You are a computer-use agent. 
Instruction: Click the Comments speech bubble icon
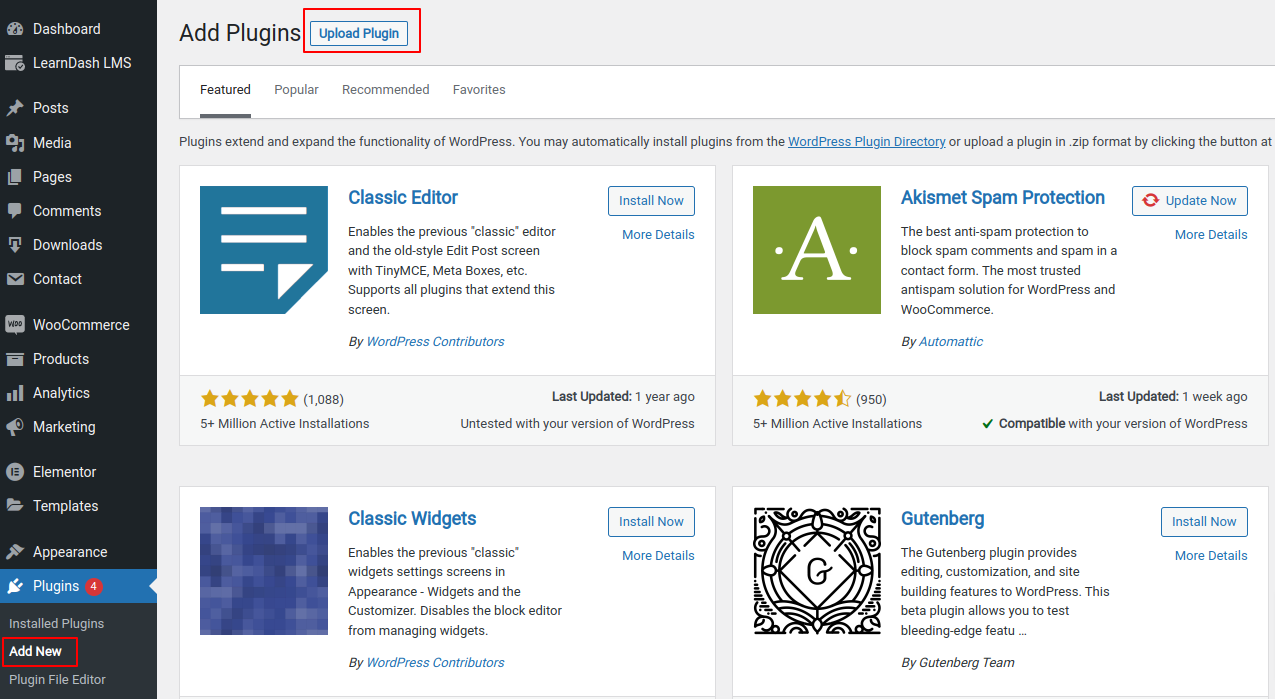click(x=15, y=211)
